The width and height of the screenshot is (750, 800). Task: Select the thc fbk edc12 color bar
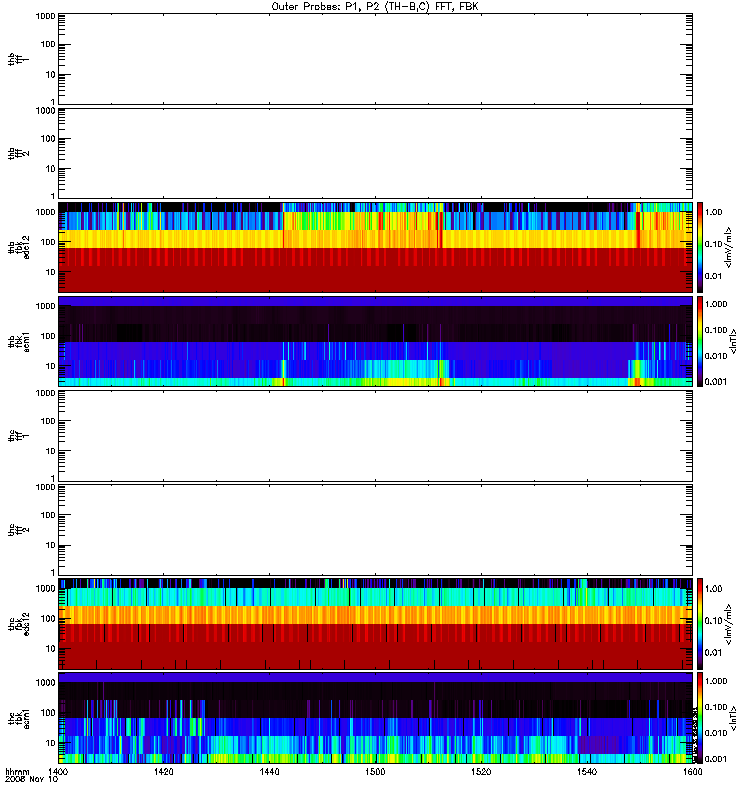click(700, 623)
